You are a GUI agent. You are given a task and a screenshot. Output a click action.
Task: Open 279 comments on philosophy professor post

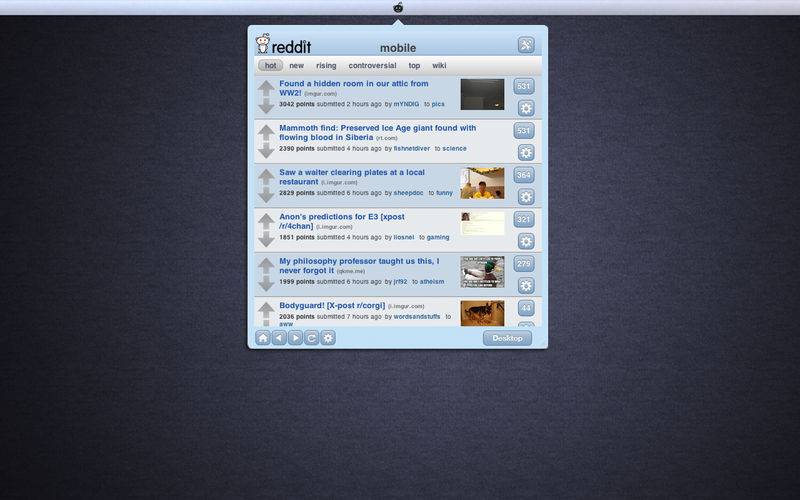[x=524, y=264]
